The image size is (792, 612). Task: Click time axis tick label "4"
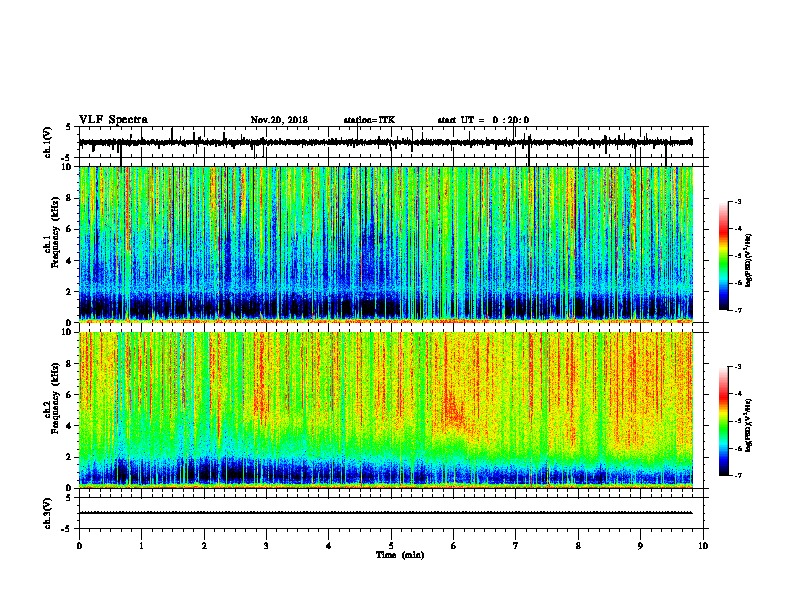[329, 546]
